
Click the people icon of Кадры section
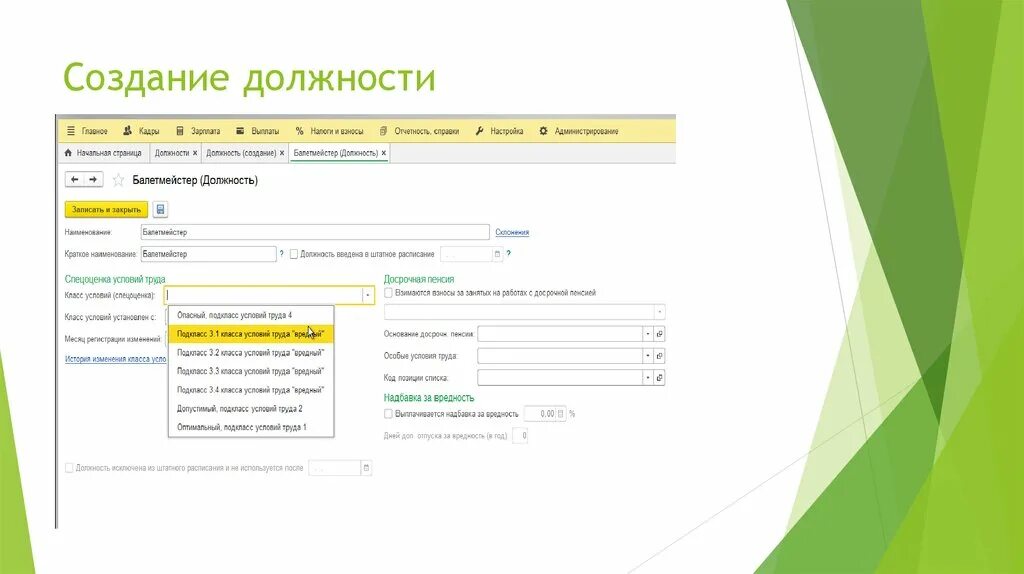pyautogui.click(x=127, y=131)
